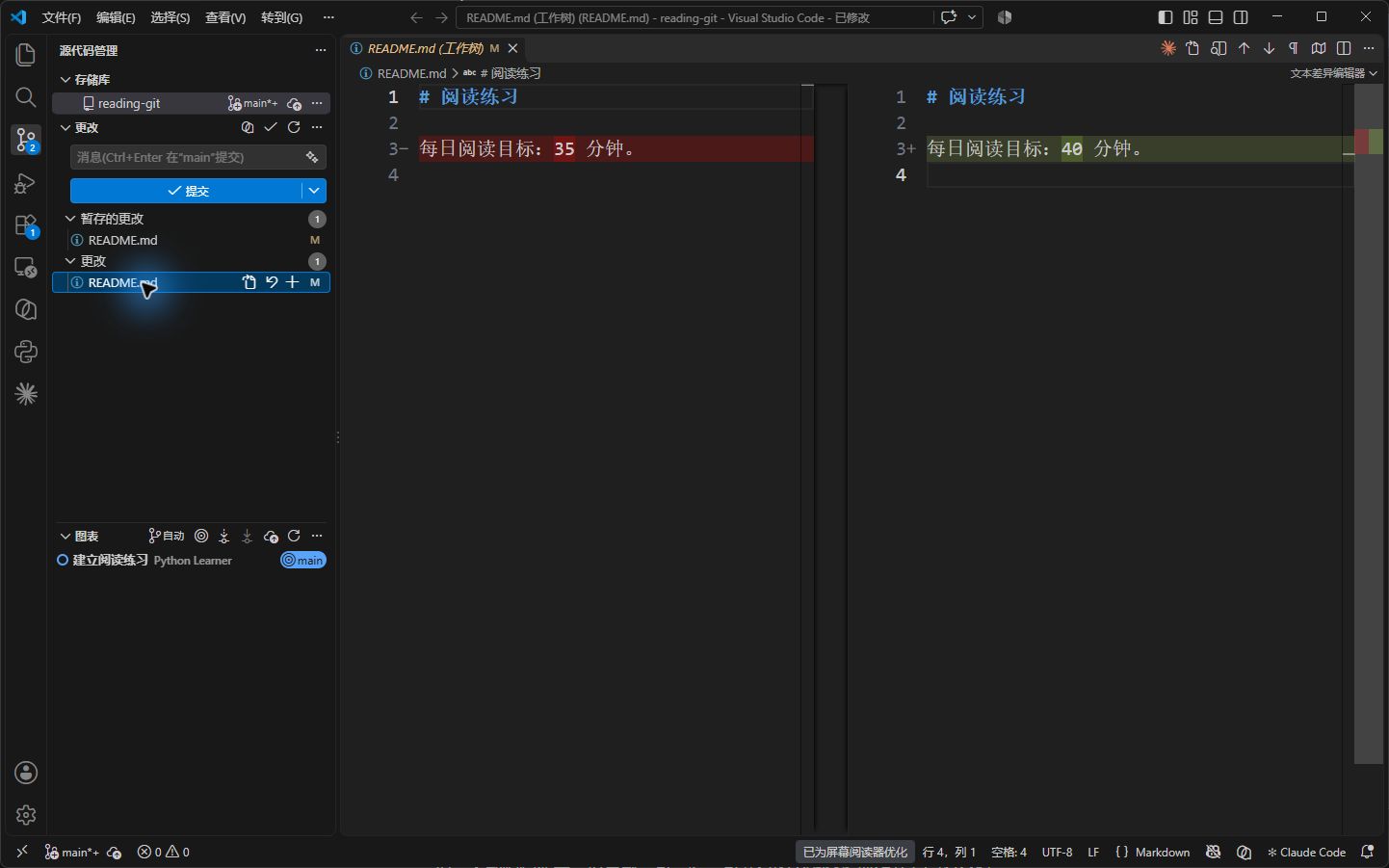Open the Claude starburst icon in the activity bar
1389x868 pixels.
tap(26, 393)
